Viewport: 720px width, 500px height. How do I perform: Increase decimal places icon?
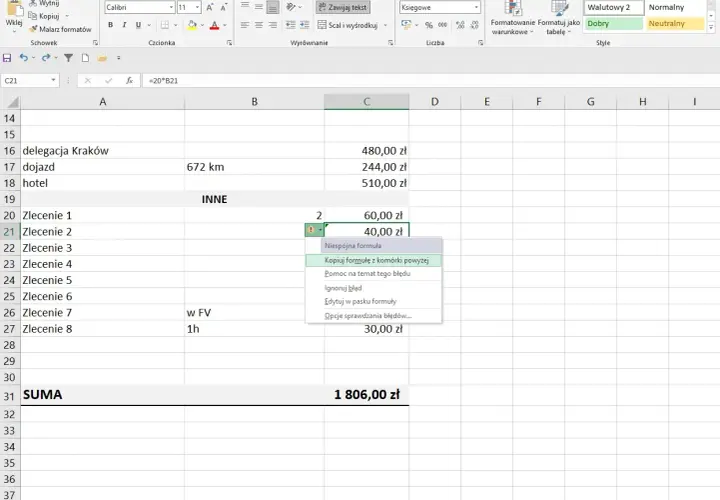point(460,25)
